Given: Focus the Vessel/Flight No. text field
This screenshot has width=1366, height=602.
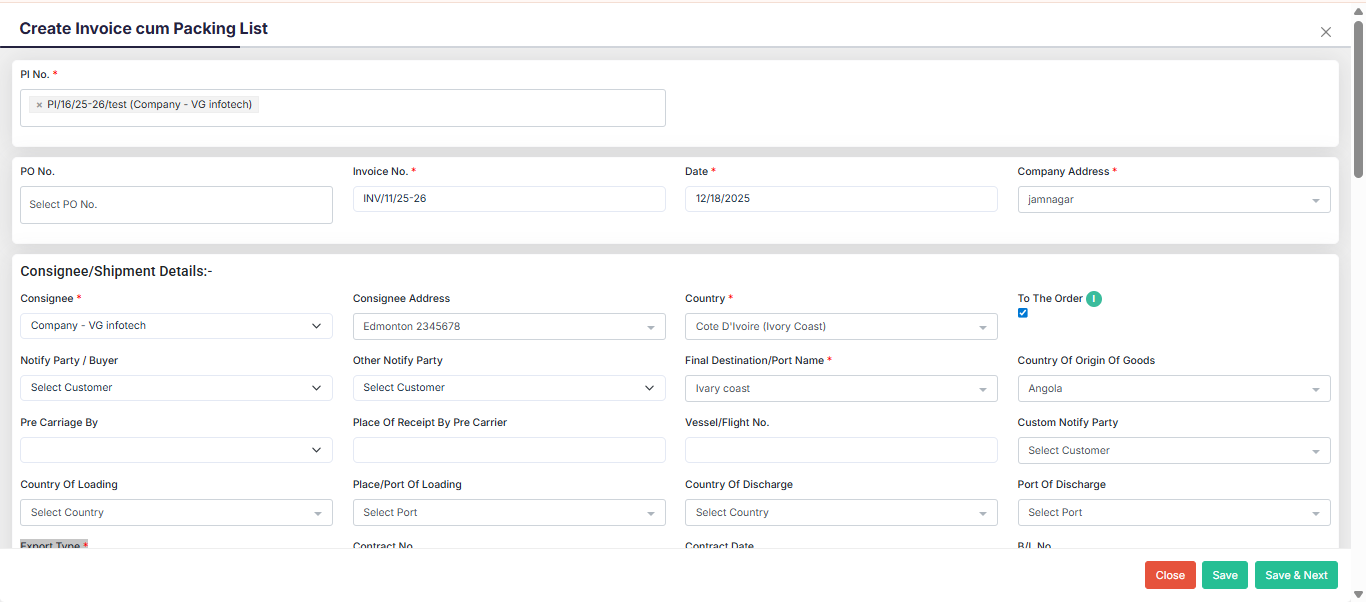Looking at the screenshot, I should (x=840, y=450).
